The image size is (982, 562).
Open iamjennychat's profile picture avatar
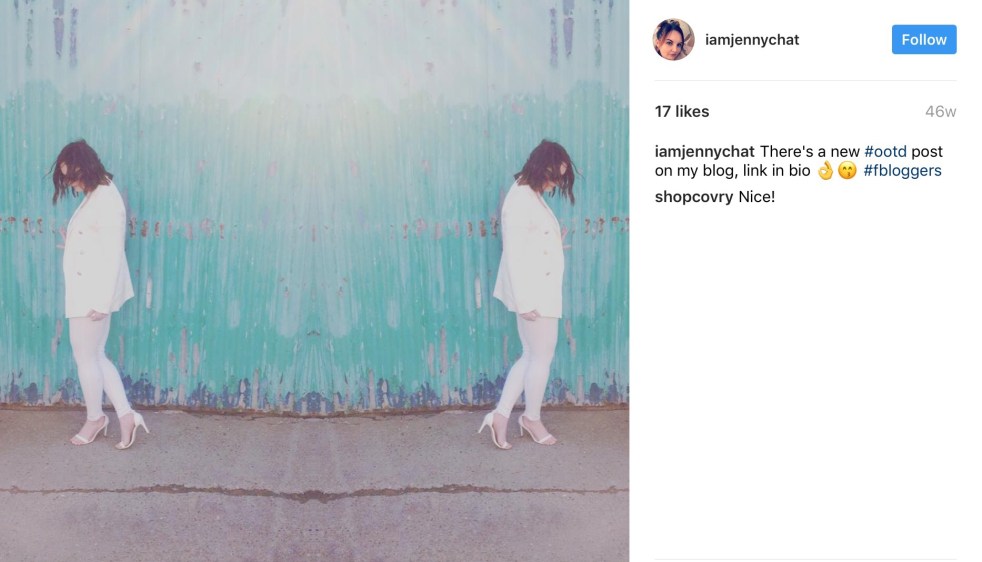[673, 39]
